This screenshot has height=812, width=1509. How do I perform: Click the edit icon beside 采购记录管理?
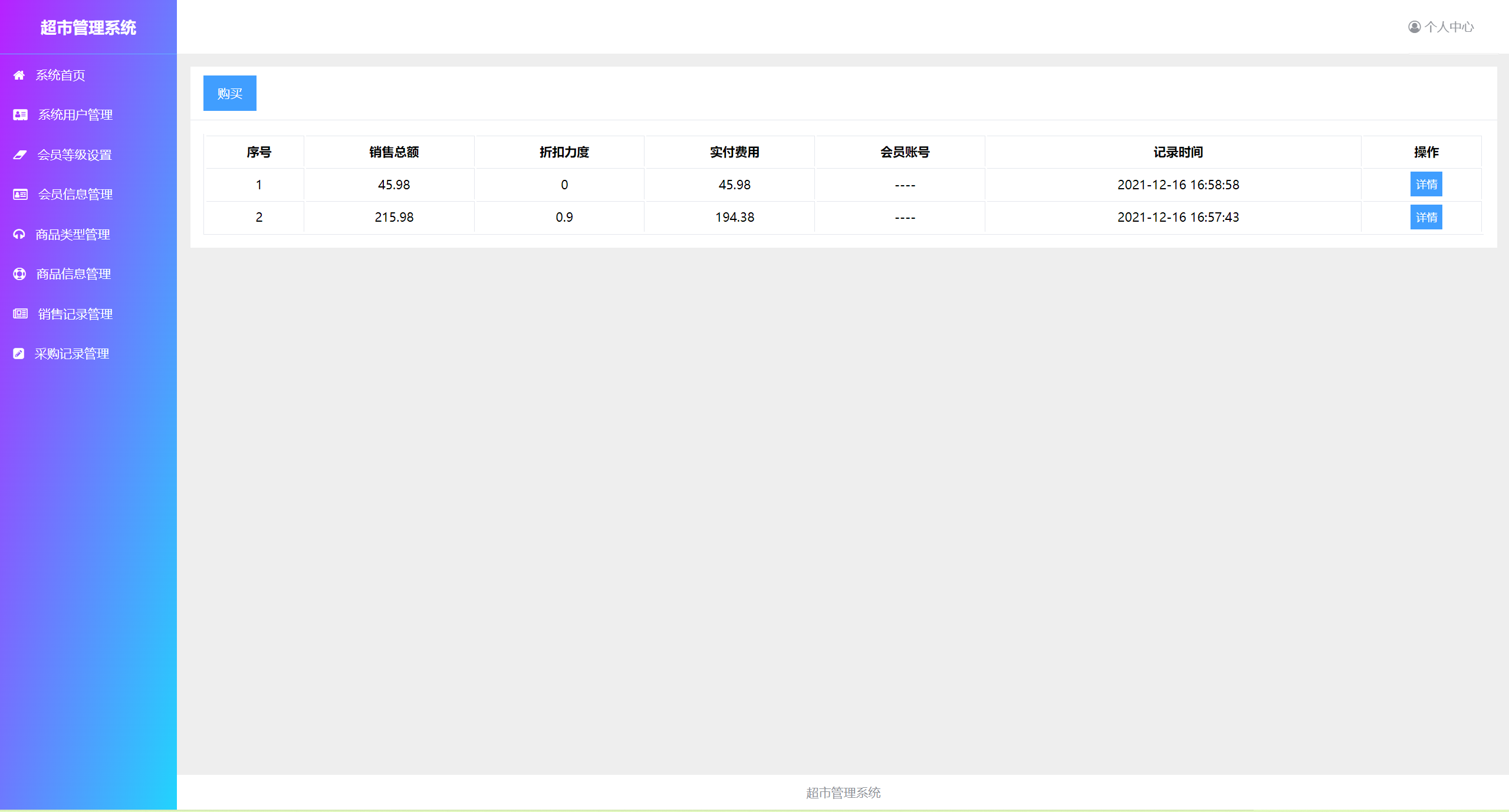click(x=19, y=354)
